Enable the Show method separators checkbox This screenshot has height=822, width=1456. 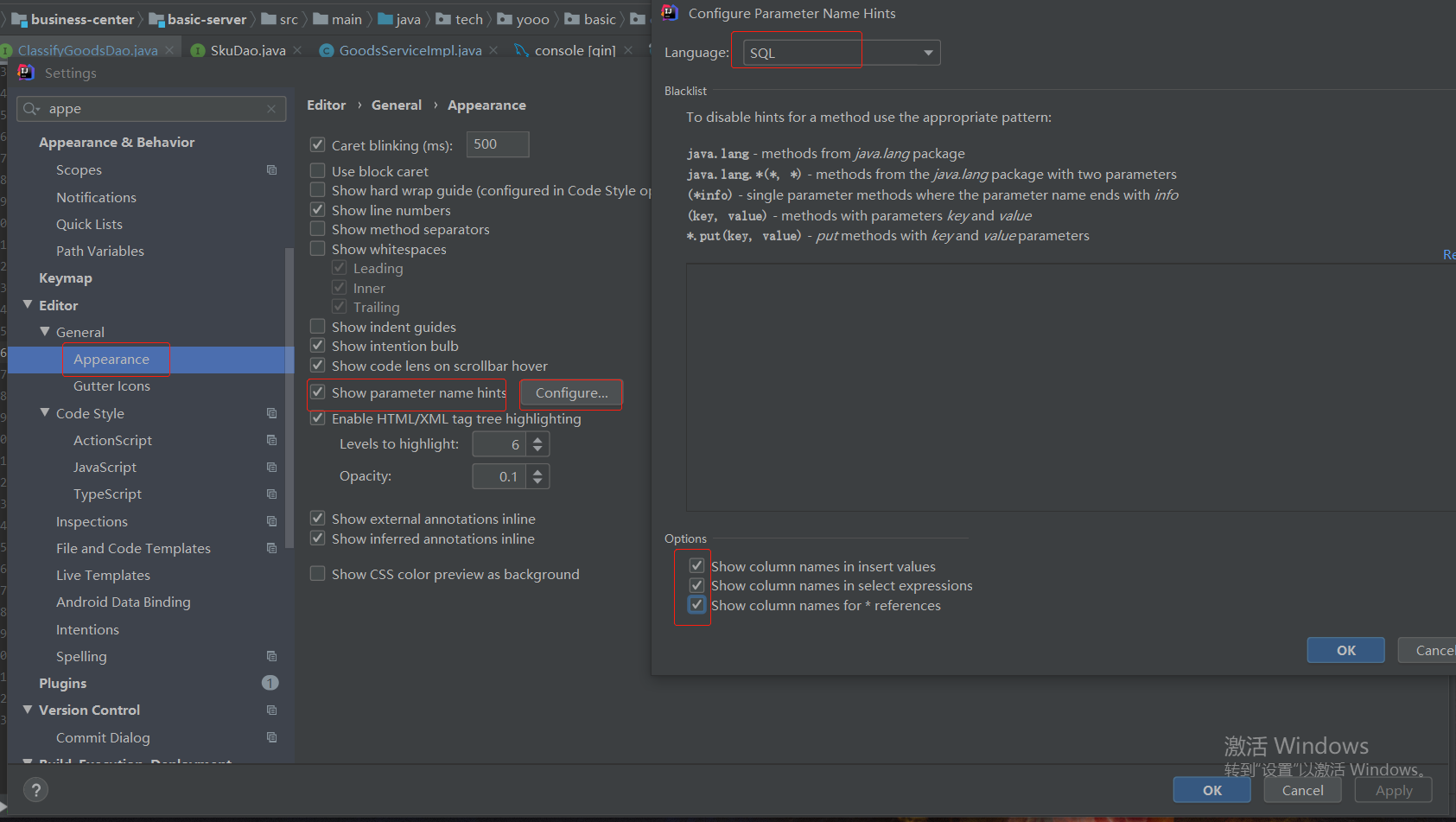point(317,229)
